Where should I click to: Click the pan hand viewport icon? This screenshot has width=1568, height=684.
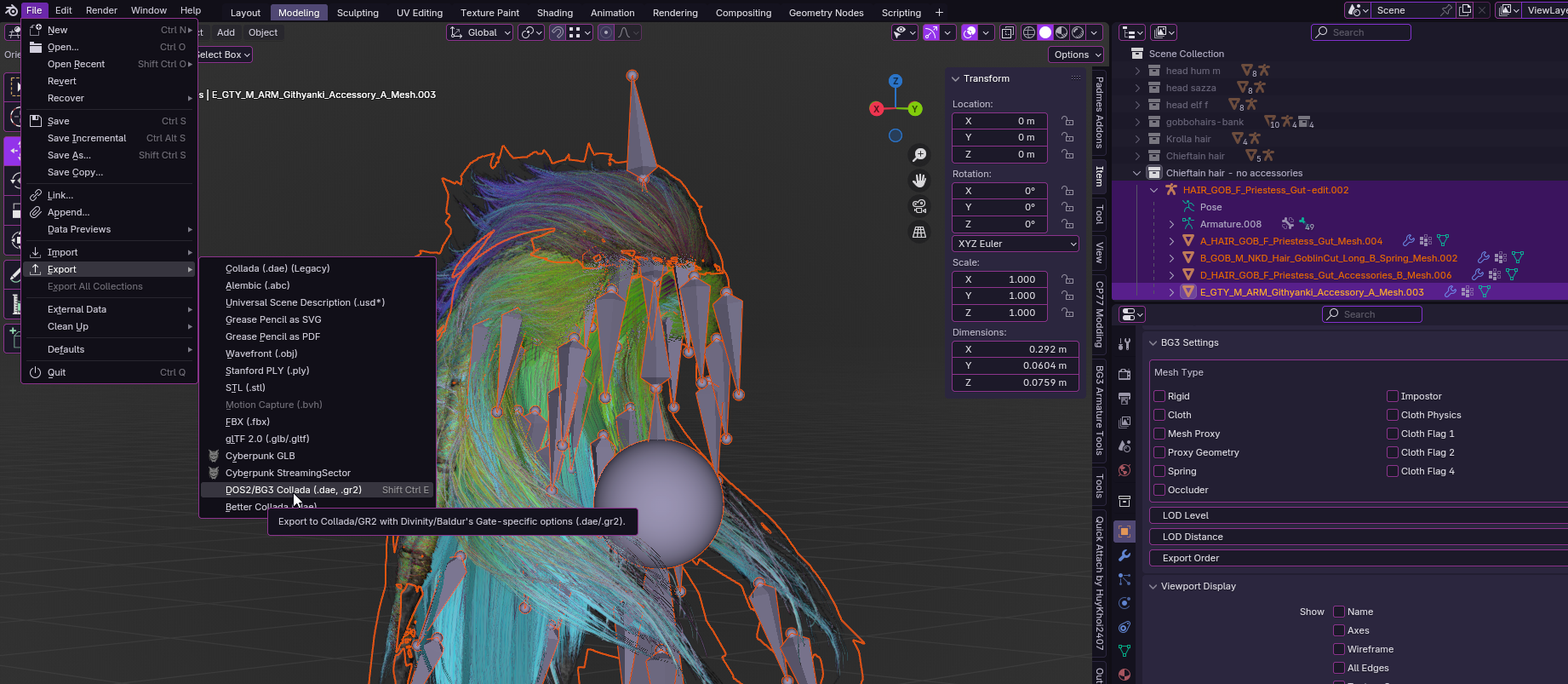pyautogui.click(x=919, y=181)
